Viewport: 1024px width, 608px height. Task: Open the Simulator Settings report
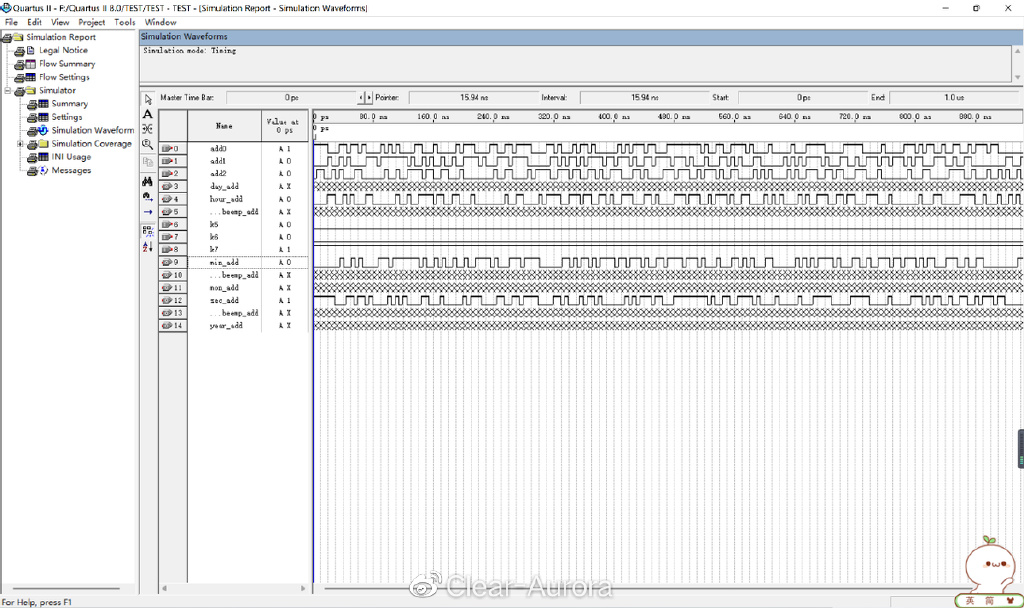pos(67,117)
